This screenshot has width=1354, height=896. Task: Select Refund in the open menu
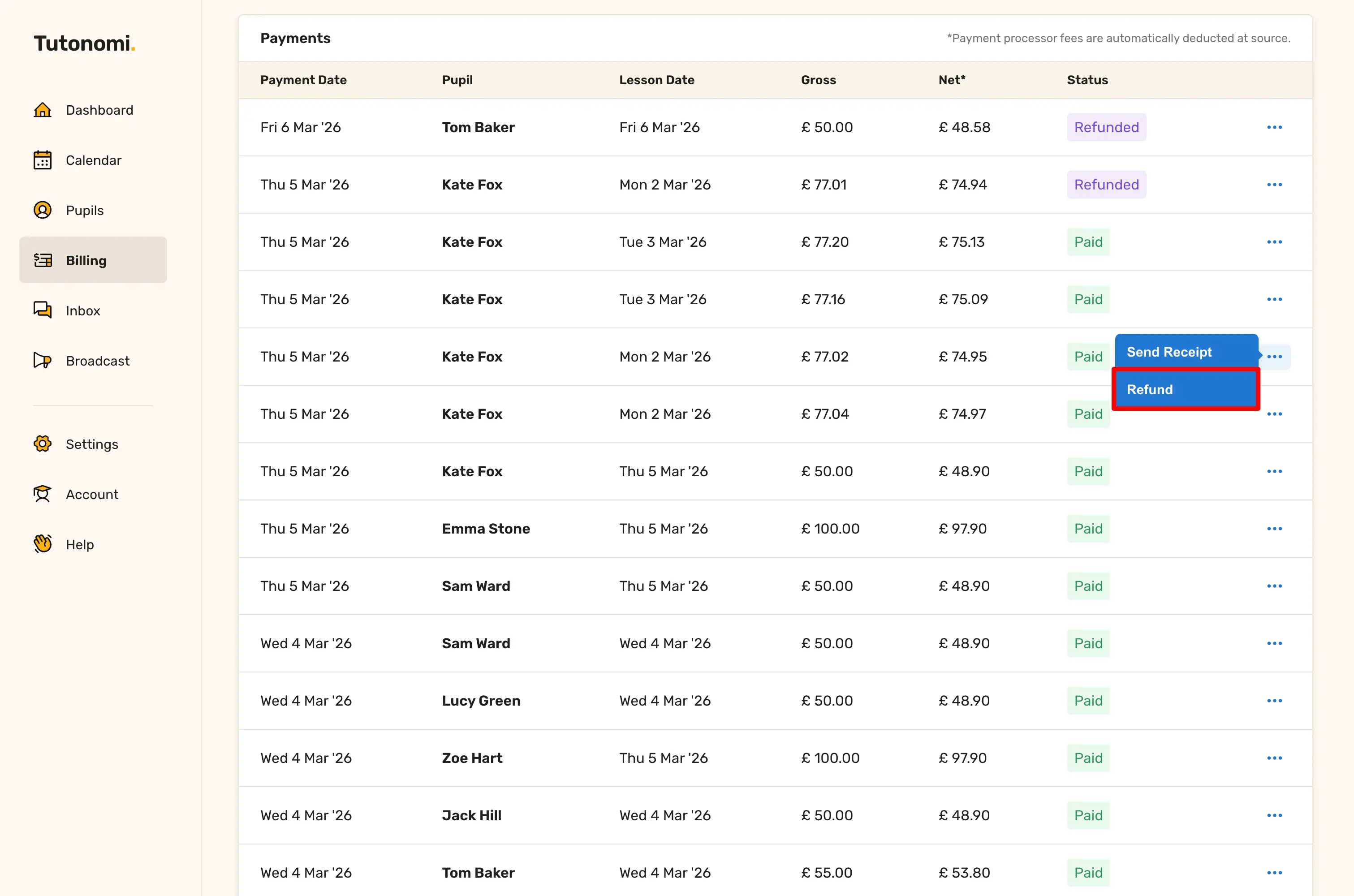coord(1186,389)
